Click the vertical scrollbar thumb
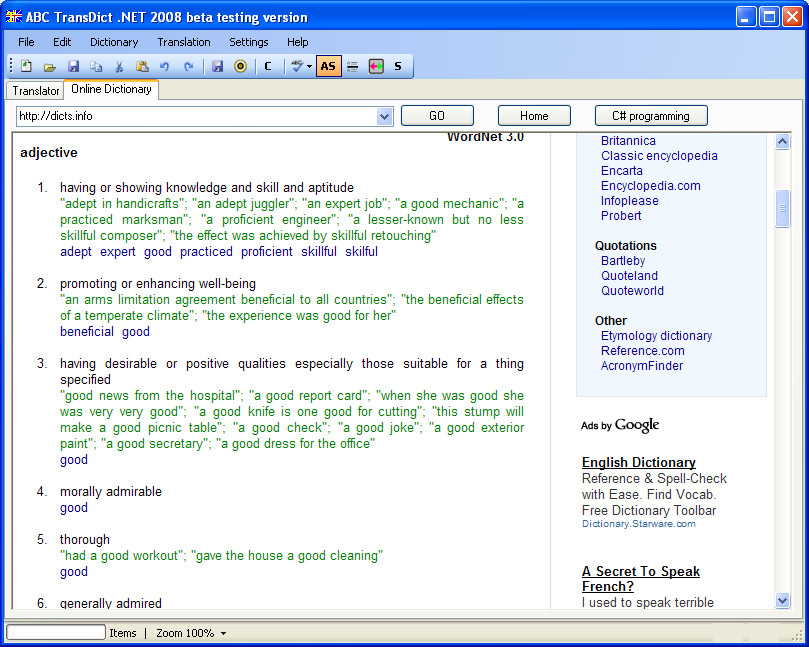The width and height of the screenshot is (809, 647). pyautogui.click(x=782, y=208)
